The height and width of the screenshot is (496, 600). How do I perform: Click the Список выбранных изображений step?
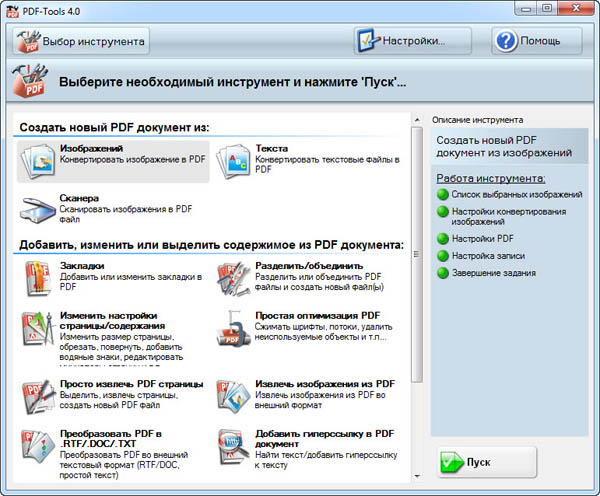pyautogui.click(x=517, y=194)
